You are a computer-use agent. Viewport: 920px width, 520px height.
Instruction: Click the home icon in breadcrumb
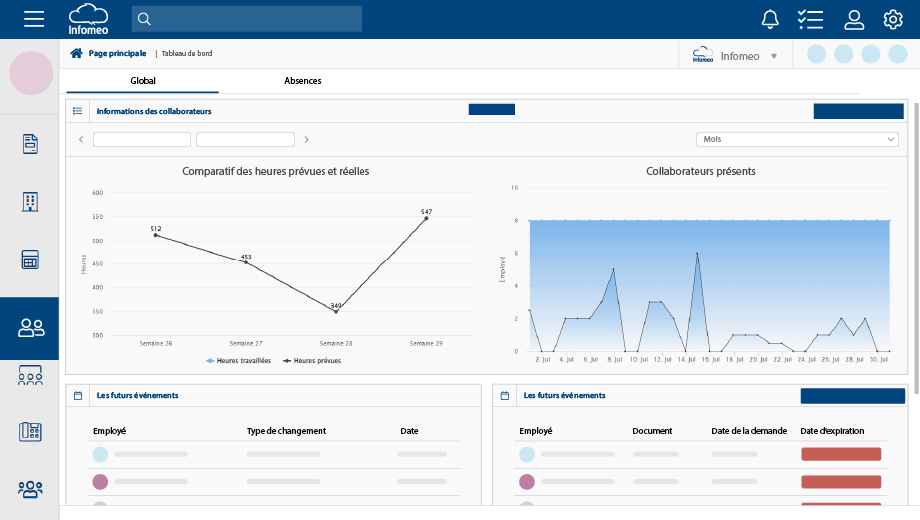[76, 54]
